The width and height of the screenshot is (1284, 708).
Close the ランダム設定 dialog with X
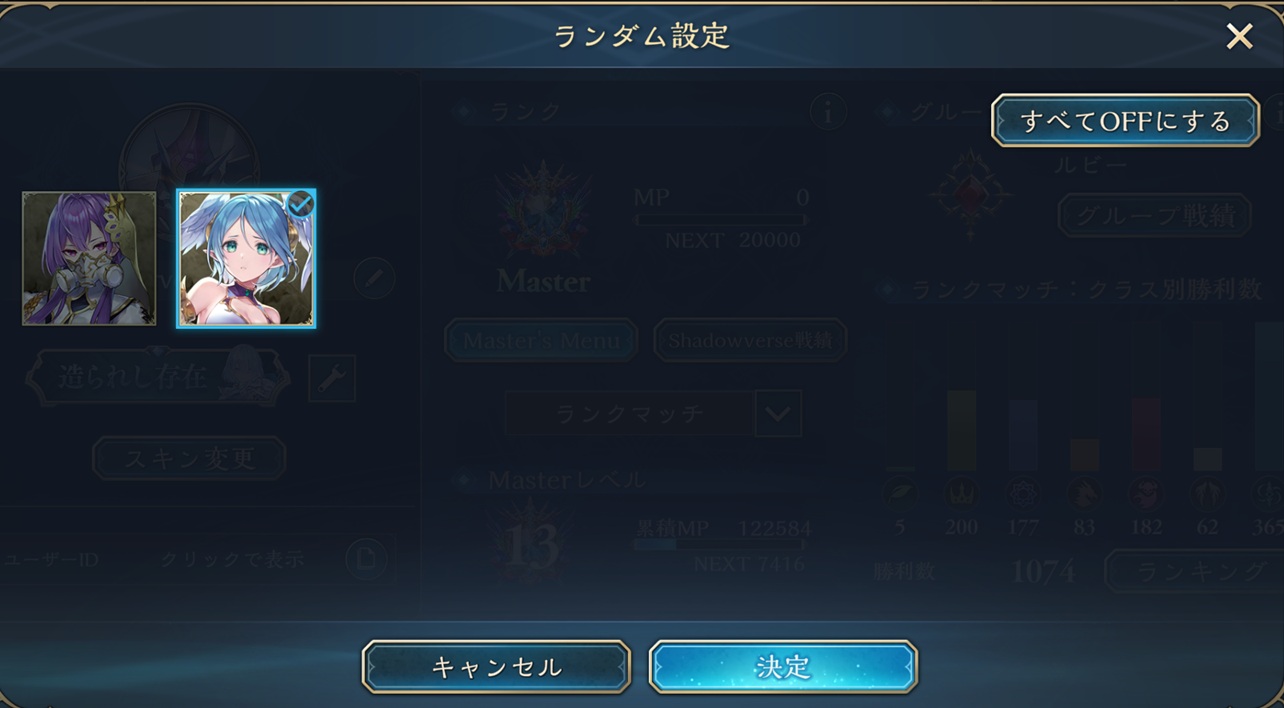1239,37
